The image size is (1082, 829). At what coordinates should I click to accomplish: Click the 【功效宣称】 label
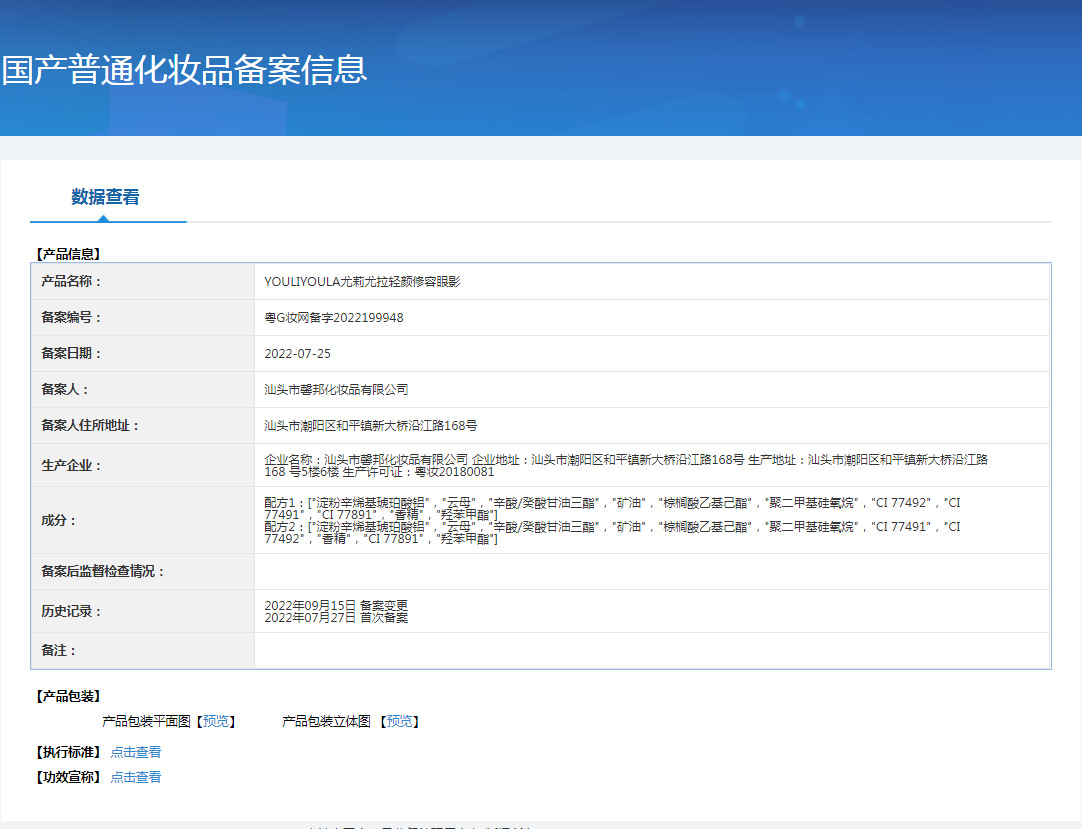[x=68, y=777]
